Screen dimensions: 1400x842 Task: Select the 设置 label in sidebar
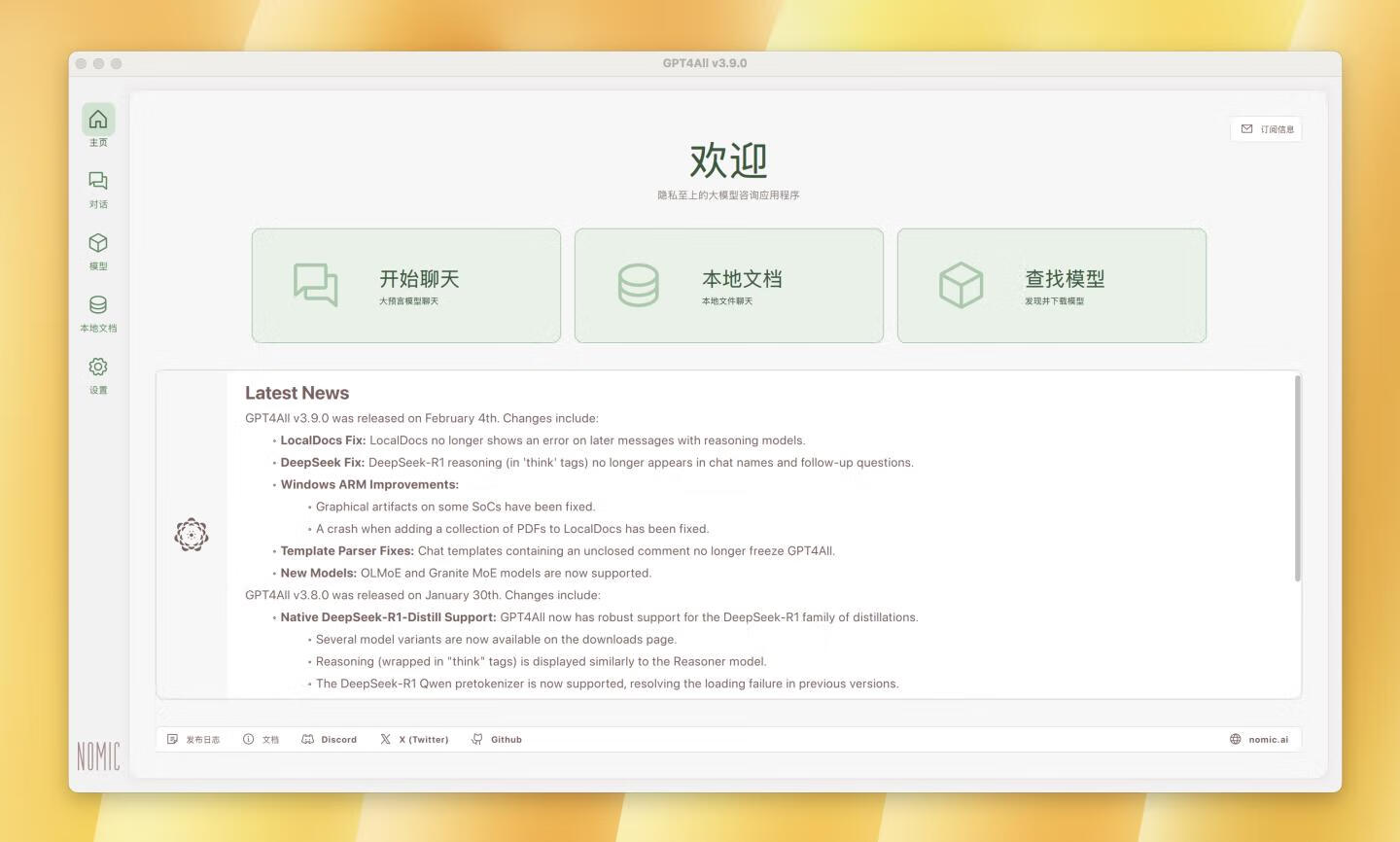pos(98,390)
